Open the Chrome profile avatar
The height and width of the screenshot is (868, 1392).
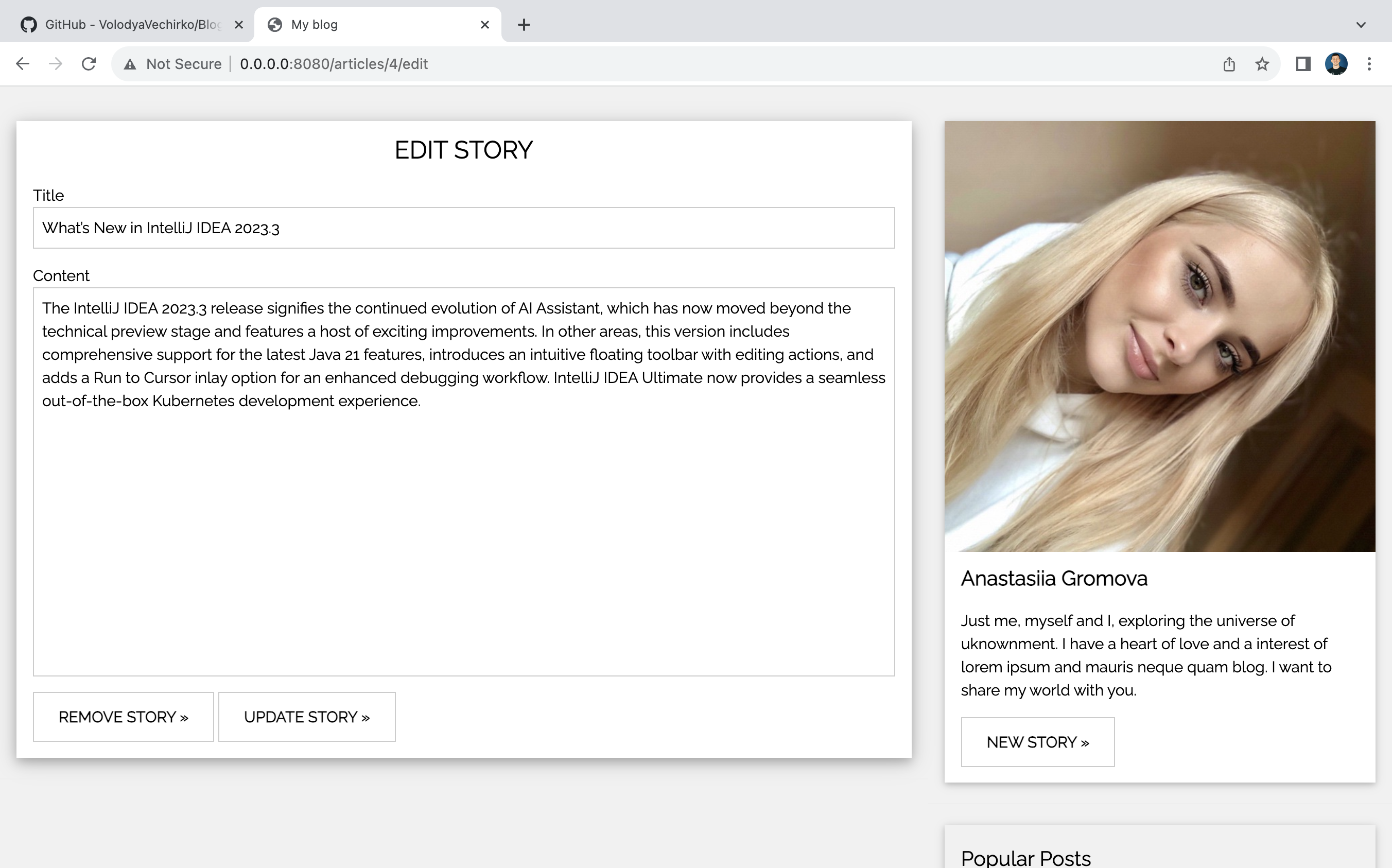coord(1336,64)
